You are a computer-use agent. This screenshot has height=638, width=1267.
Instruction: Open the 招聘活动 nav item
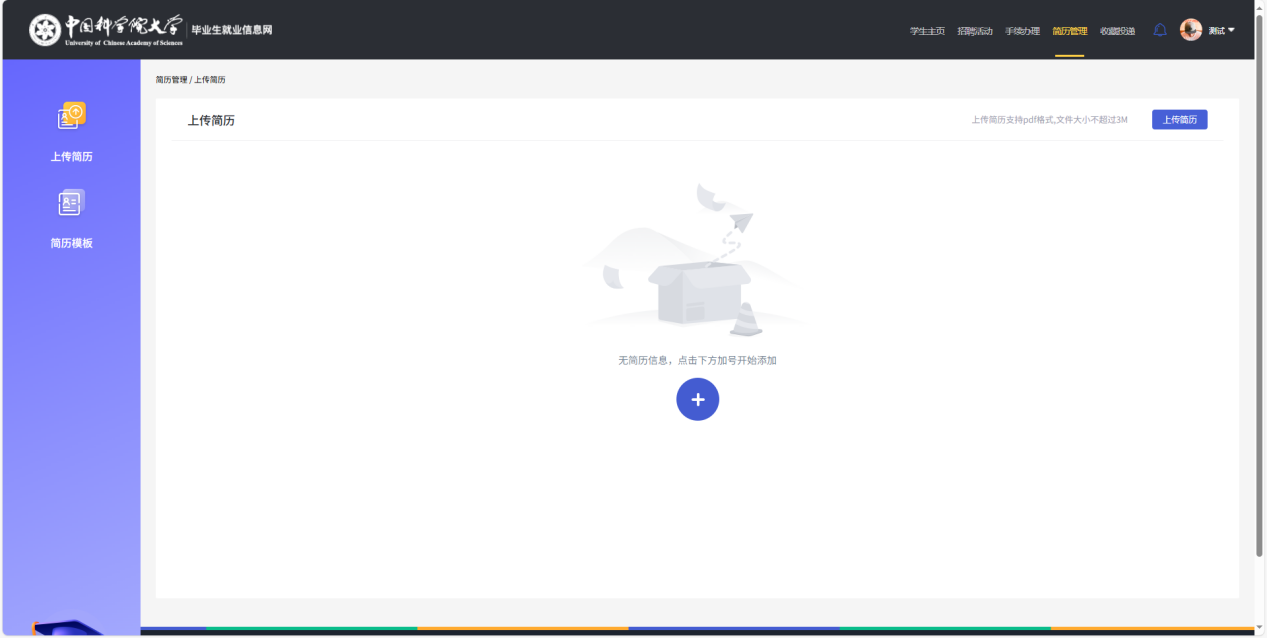point(975,31)
